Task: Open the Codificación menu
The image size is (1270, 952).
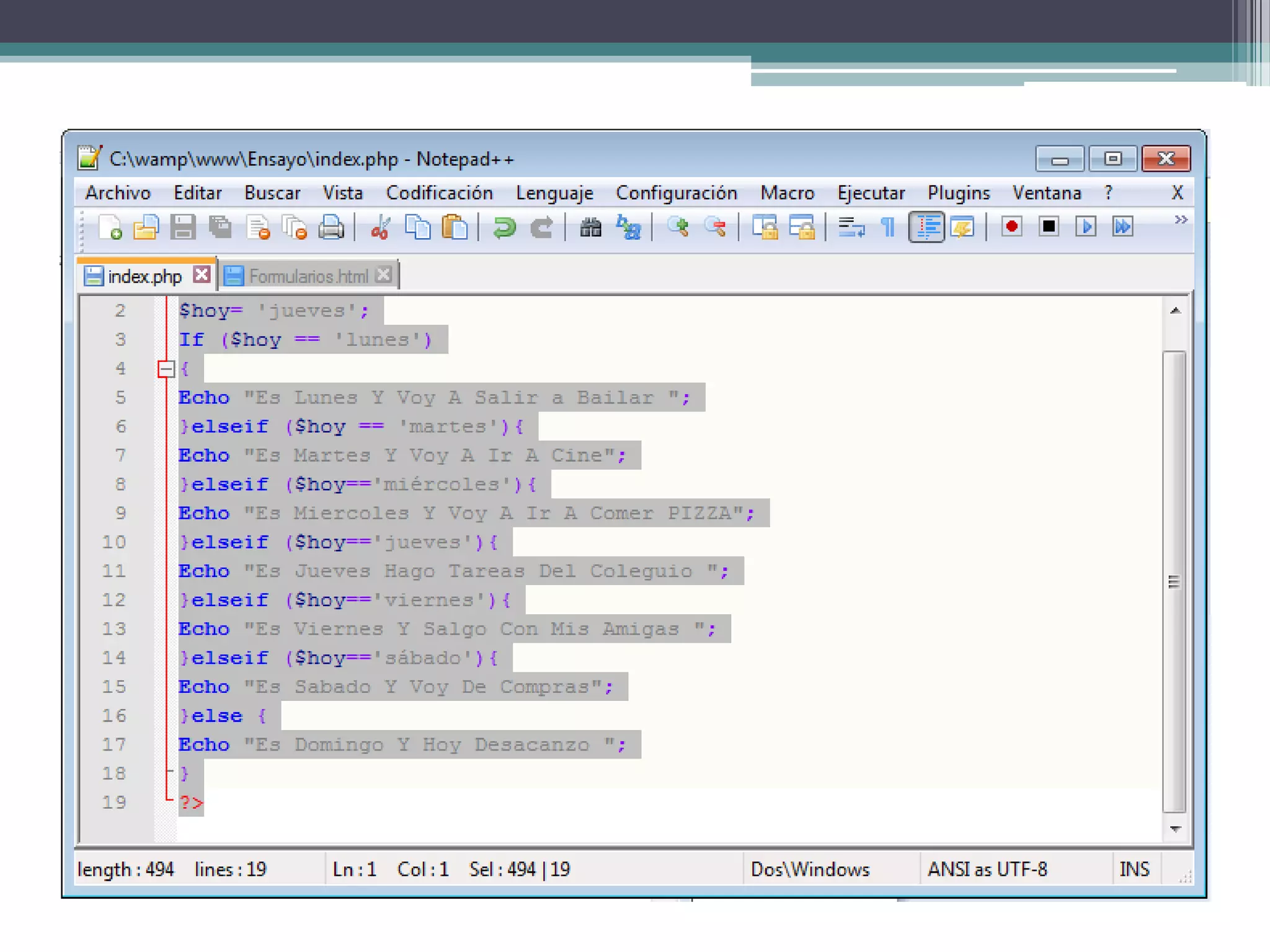Action: point(440,193)
